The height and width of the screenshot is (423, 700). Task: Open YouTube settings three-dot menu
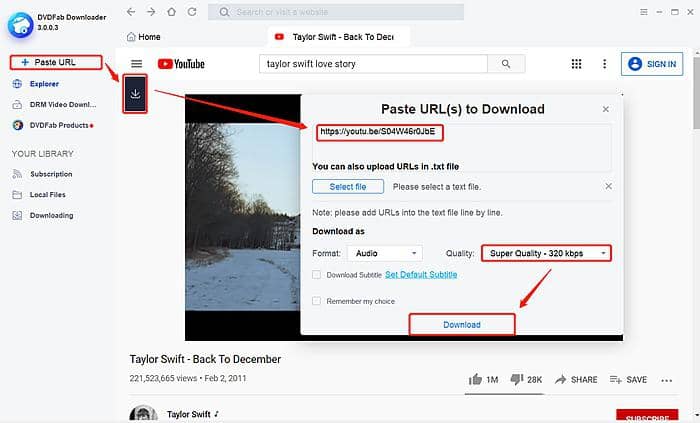604,64
